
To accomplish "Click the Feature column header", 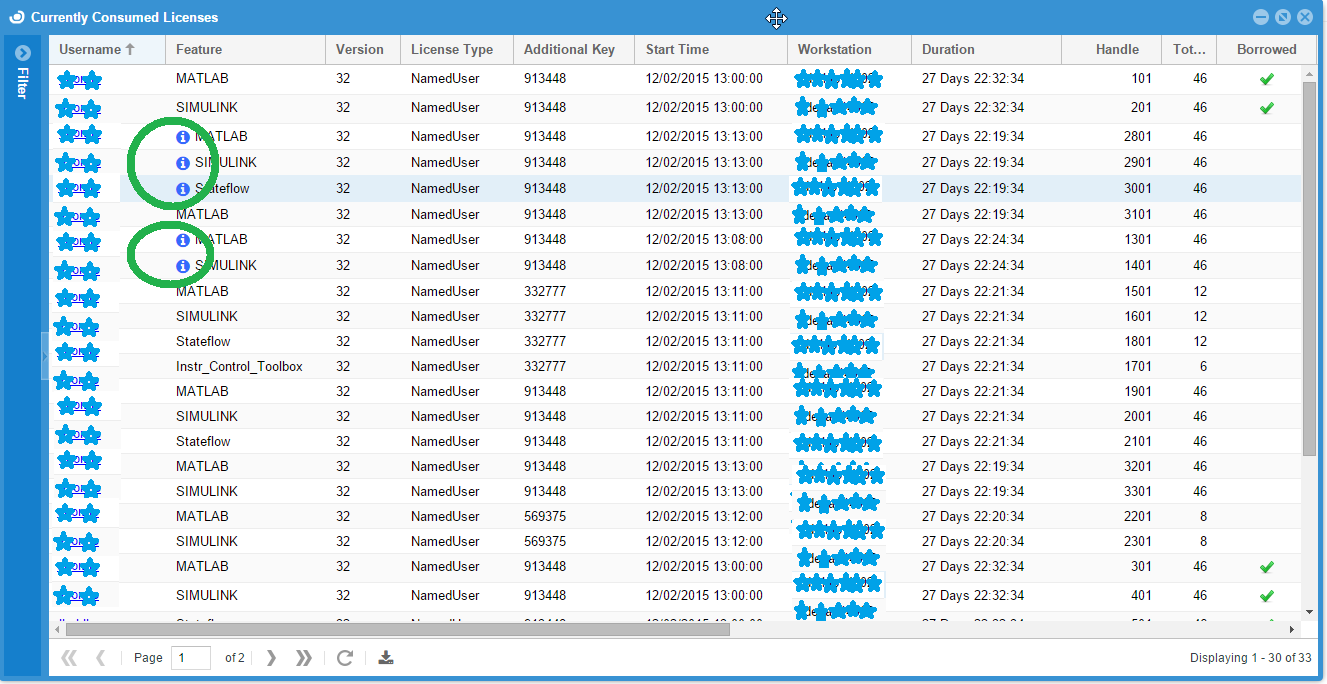I will pos(199,50).
